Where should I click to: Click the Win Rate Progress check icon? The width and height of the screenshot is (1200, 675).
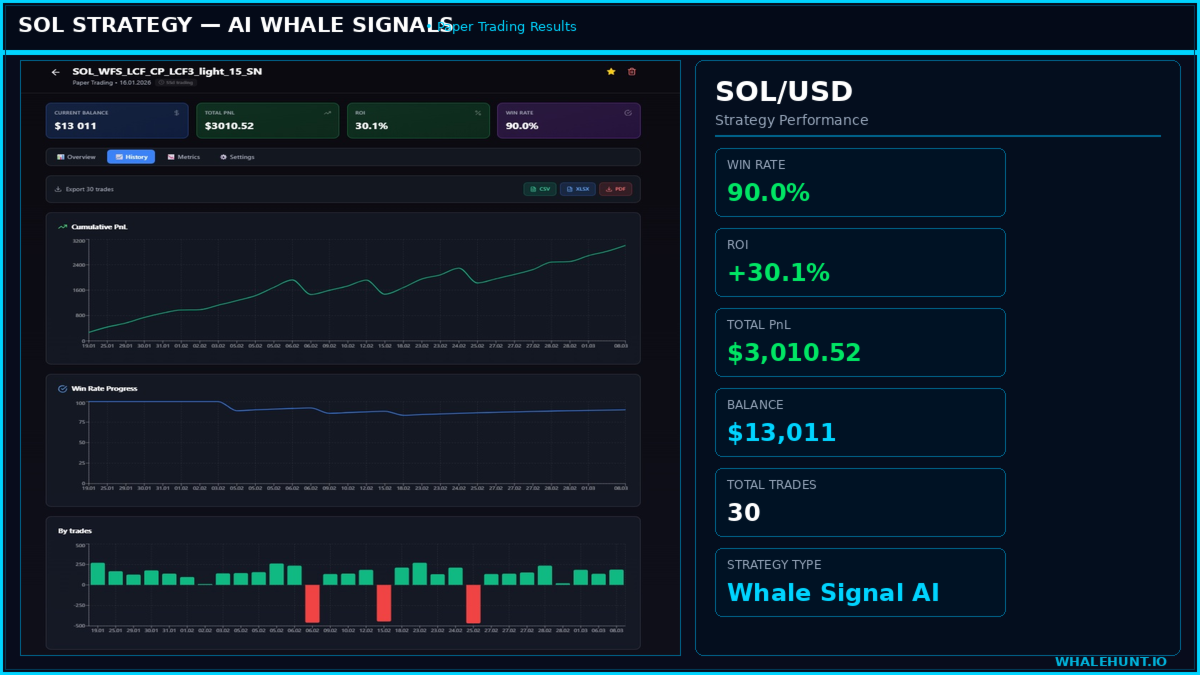tap(63, 389)
